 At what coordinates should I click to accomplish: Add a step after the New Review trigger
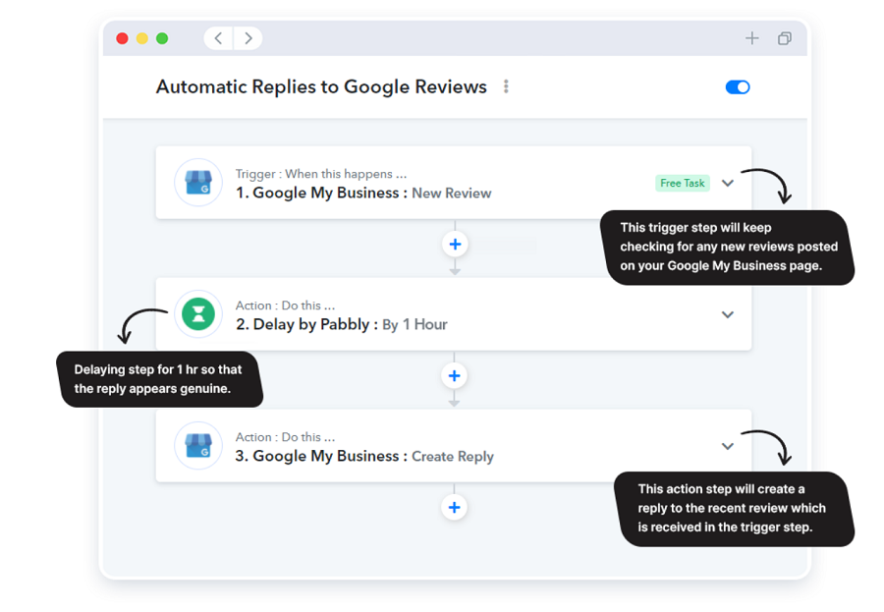[x=455, y=244]
